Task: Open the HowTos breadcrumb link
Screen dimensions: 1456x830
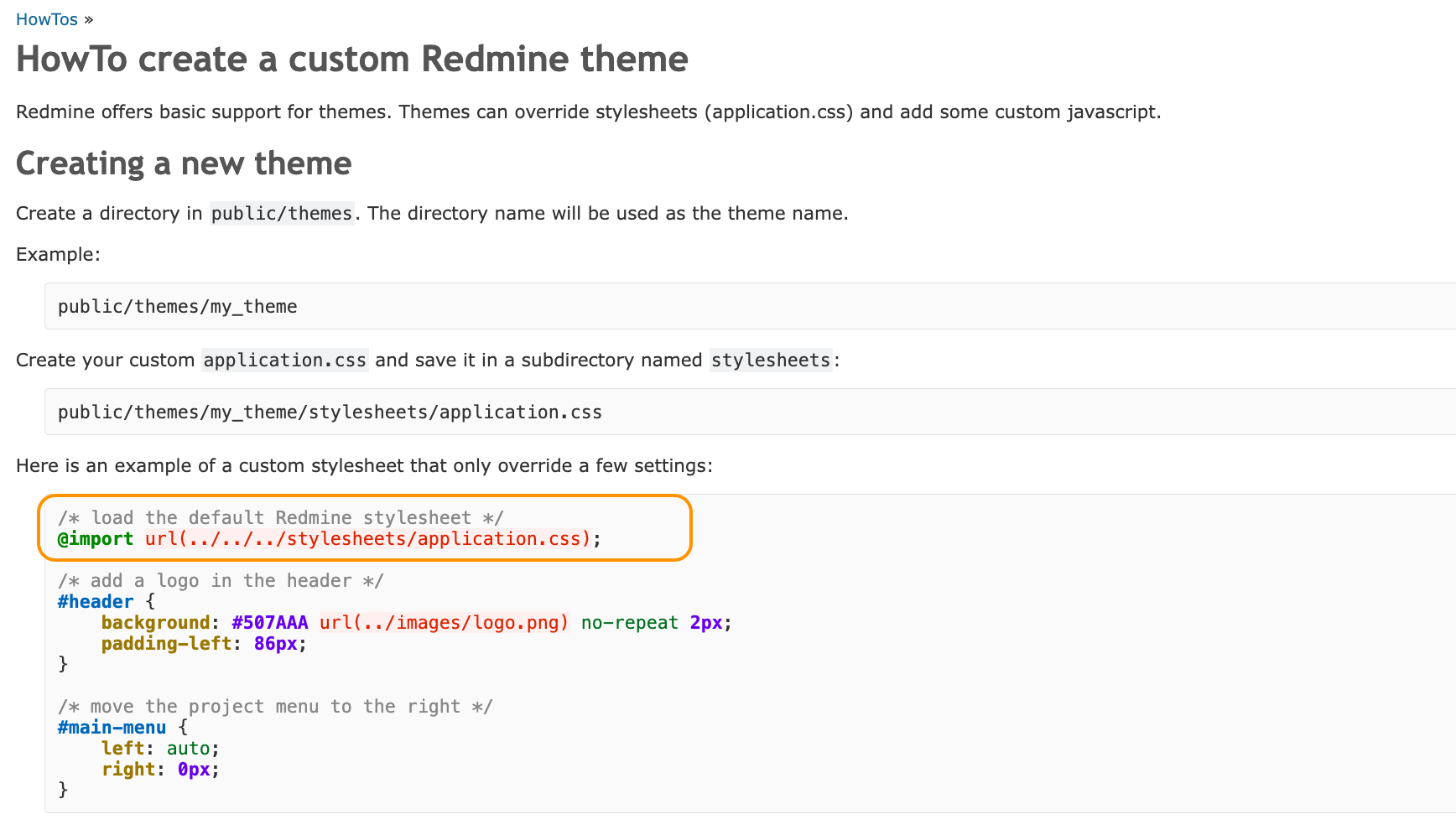Action: [x=46, y=18]
